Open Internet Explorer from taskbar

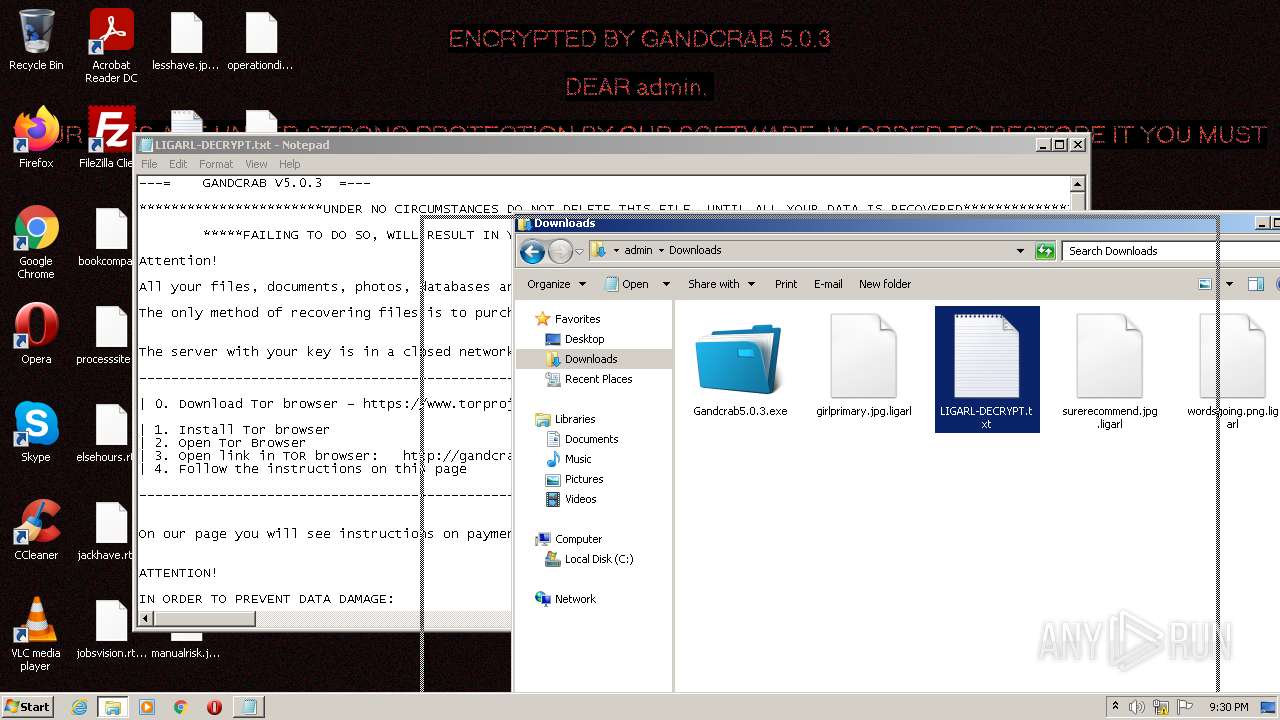80,707
